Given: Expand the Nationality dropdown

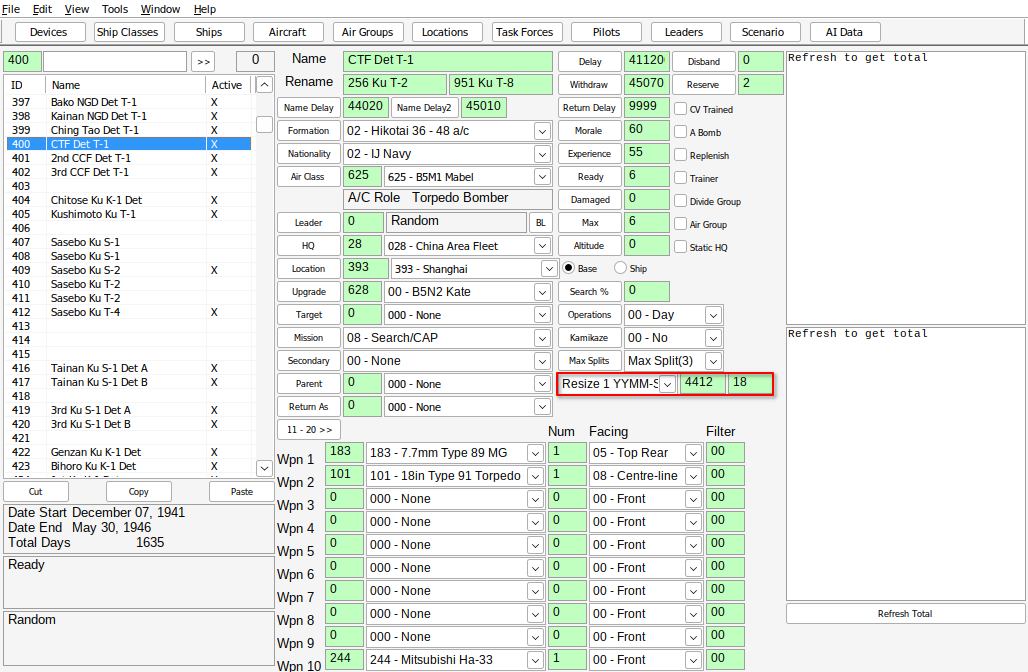Looking at the screenshot, I should tap(542, 154).
